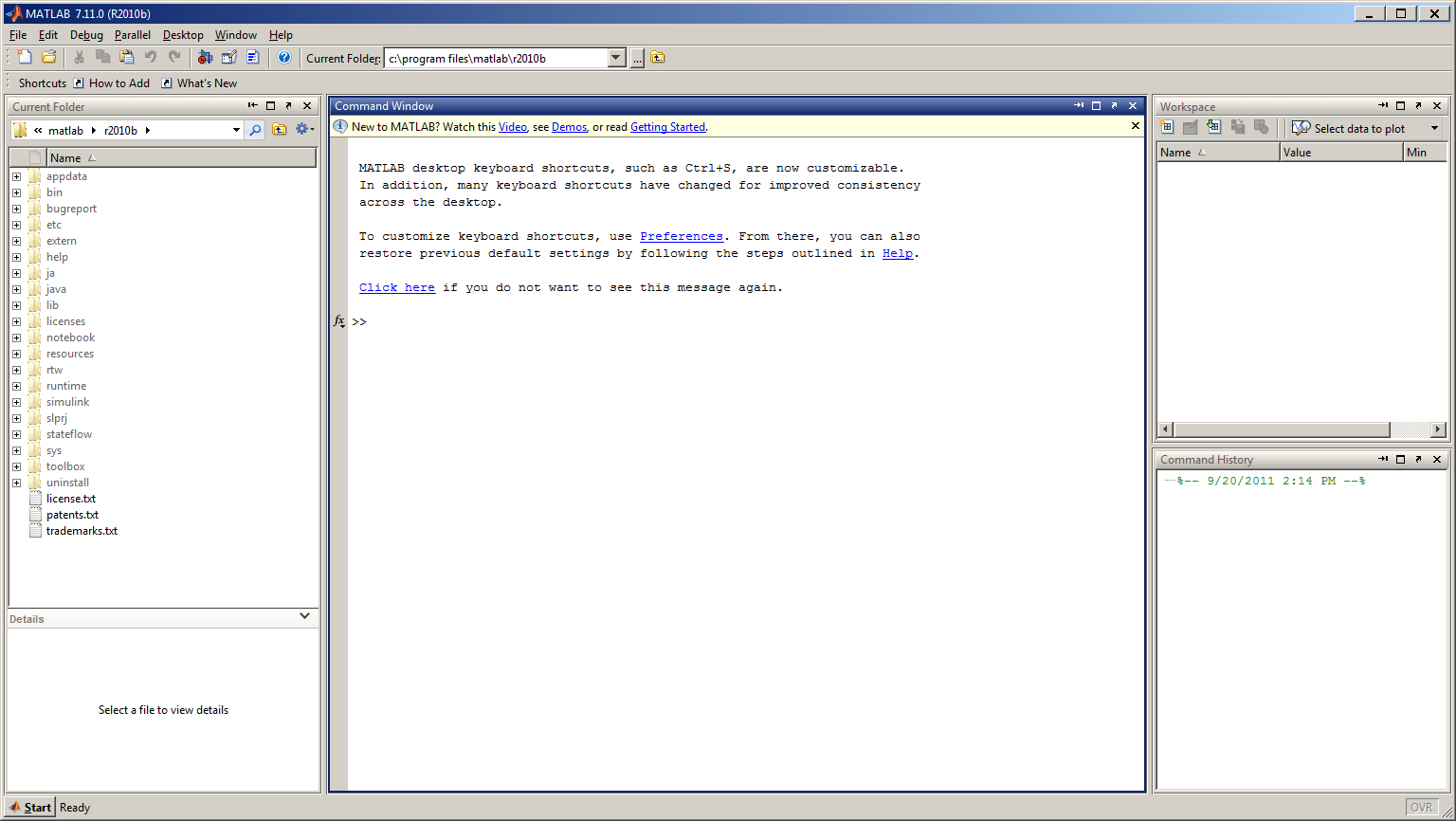This screenshot has height=821, width=1456.
Task: Open the Getting Started link
Action: (668, 127)
